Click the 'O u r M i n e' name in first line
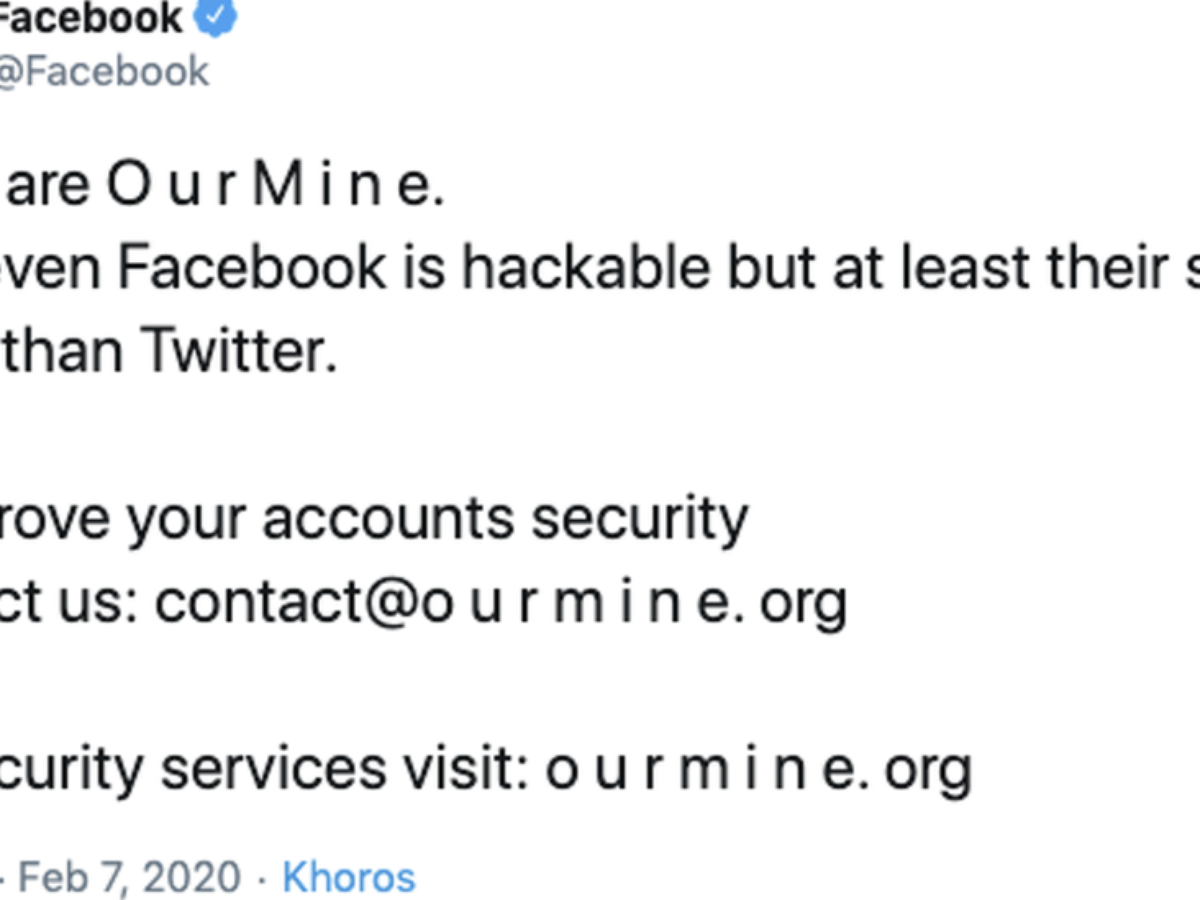Viewport: 1200px width, 900px height. point(274,187)
